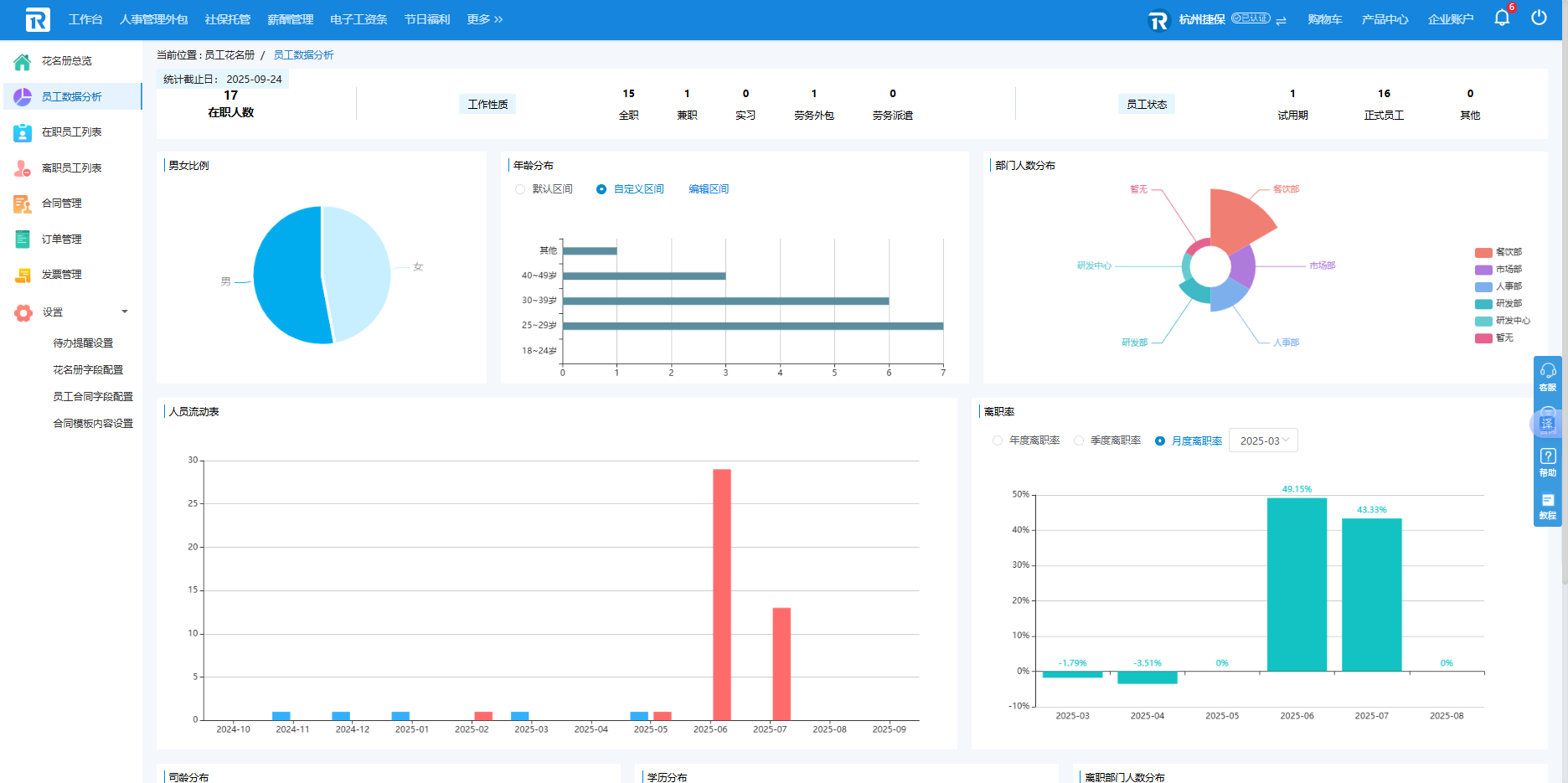Viewport: 1568px width, 783px height.
Task: Select the 默认区间 radio button
Action: [520, 189]
